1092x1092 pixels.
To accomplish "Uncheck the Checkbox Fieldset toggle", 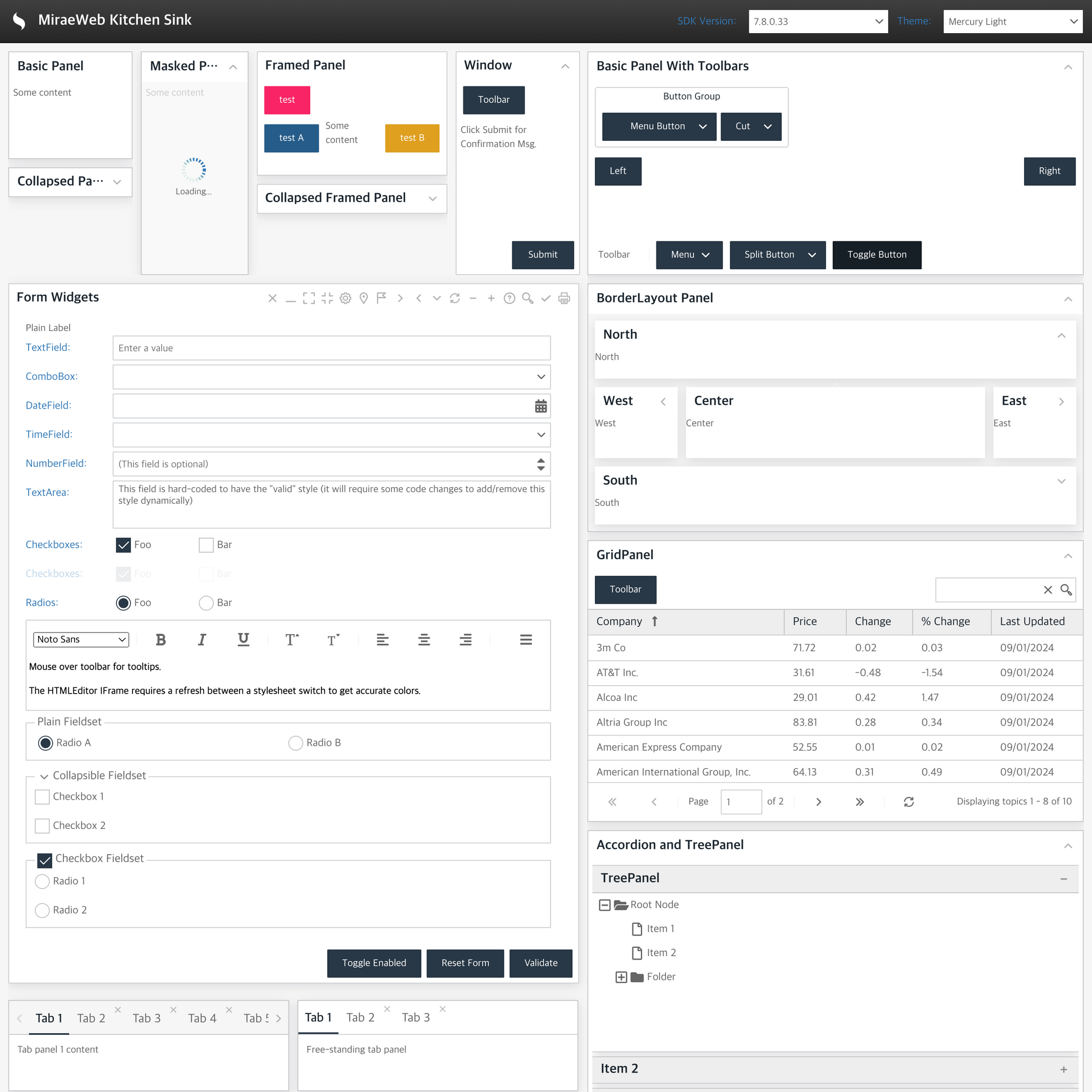I will coord(45,860).
